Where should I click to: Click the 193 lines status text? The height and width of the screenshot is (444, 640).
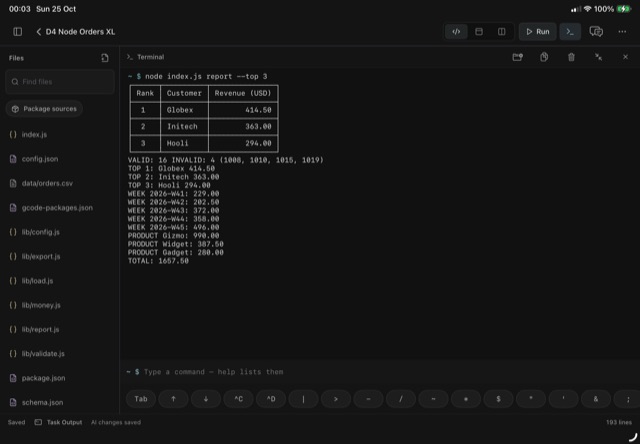[x=619, y=422]
